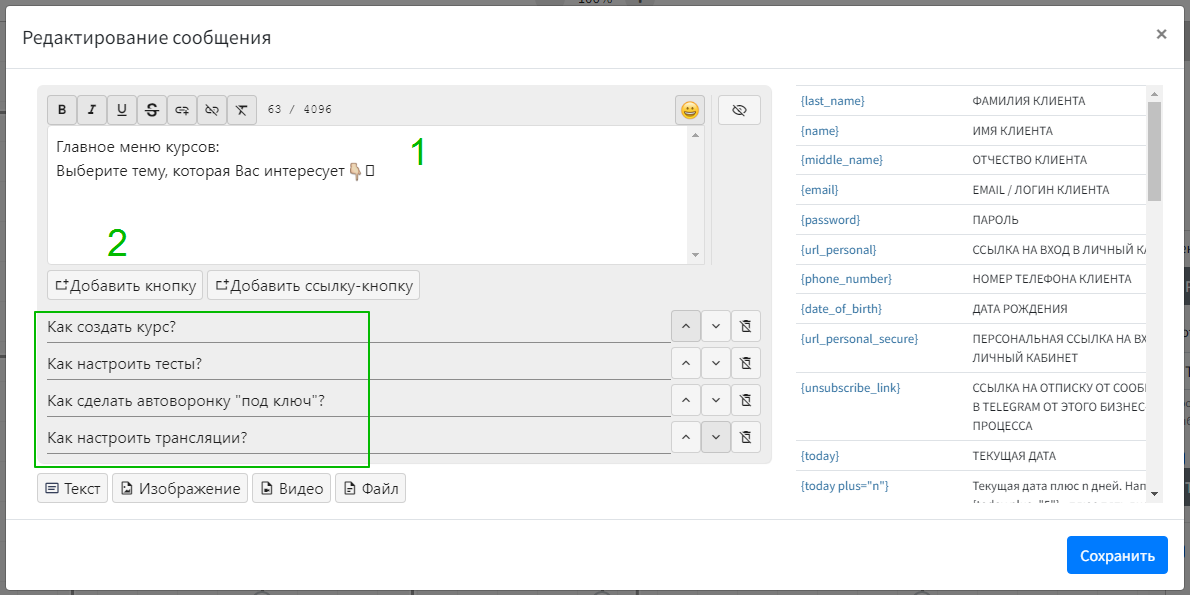Image resolution: width=1190 pixels, height=595 pixels.
Task: Insert a link via the toolbar
Action: (182, 110)
